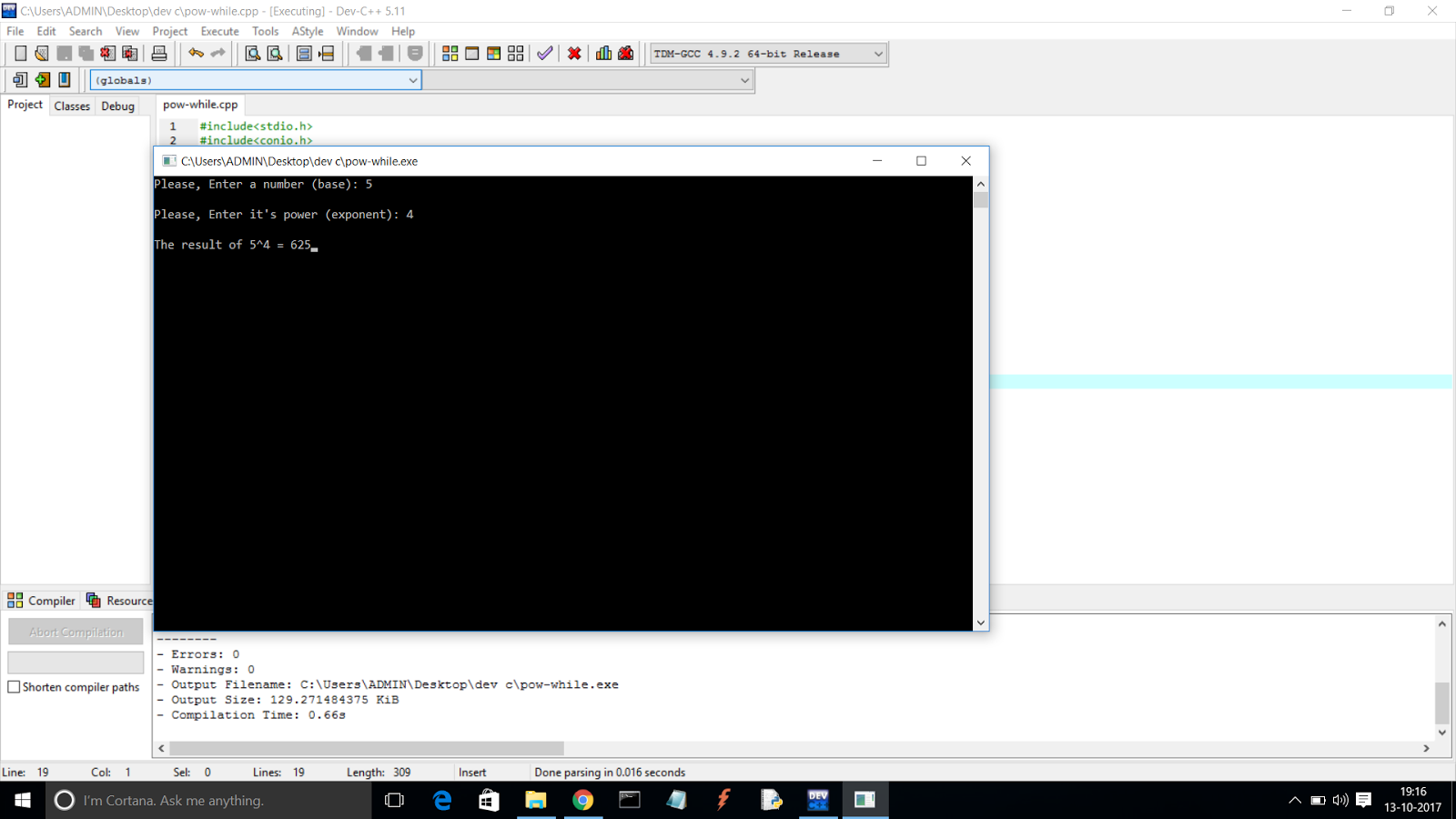Undo the last edit via toolbar arrow
Viewport: 1456px width, 819px height.
[196, 53]
